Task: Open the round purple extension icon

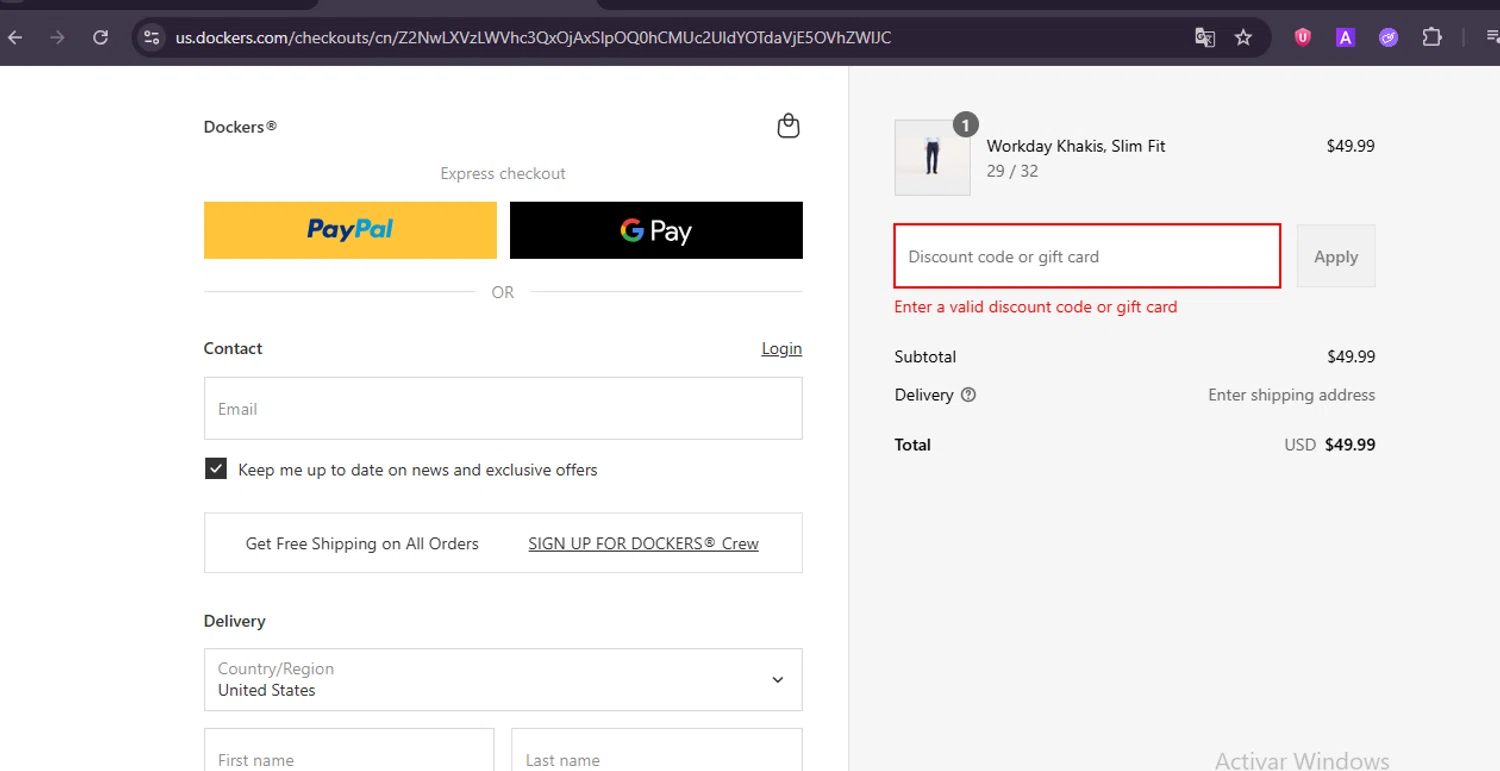Action: coord(1388,38)
